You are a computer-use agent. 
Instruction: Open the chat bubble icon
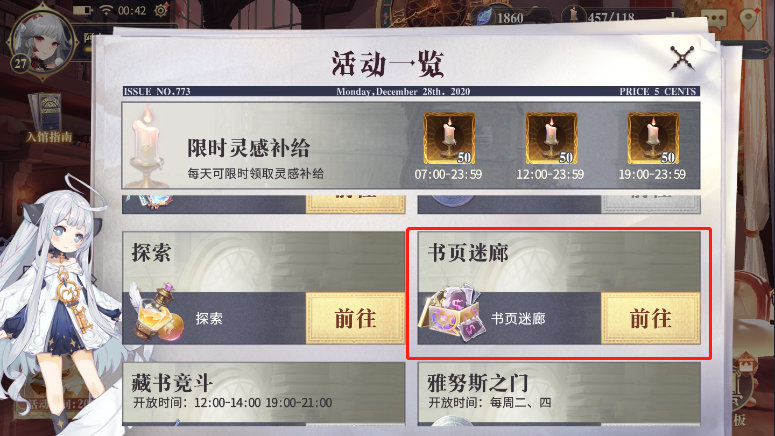(x=715, y=19)
